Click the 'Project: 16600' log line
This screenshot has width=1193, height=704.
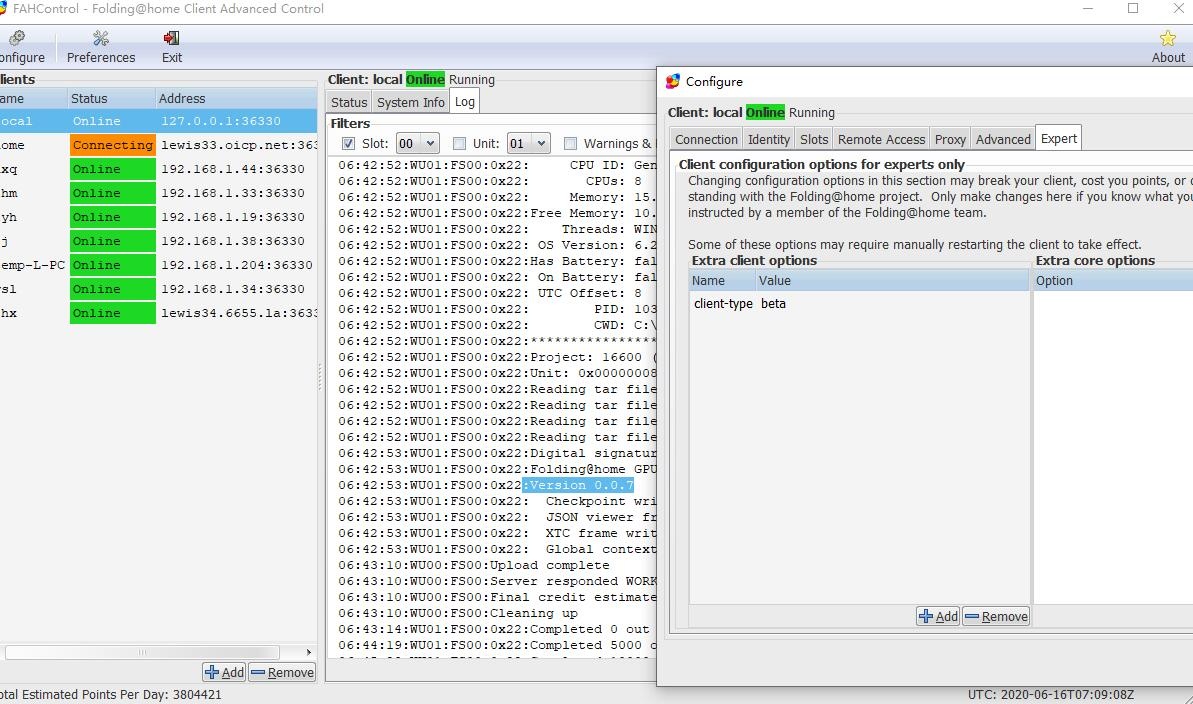[x=498, y=357]
